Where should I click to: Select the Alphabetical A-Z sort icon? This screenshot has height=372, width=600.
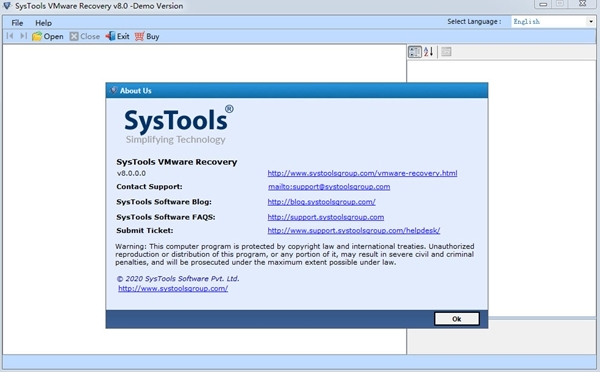coord(429,52)
